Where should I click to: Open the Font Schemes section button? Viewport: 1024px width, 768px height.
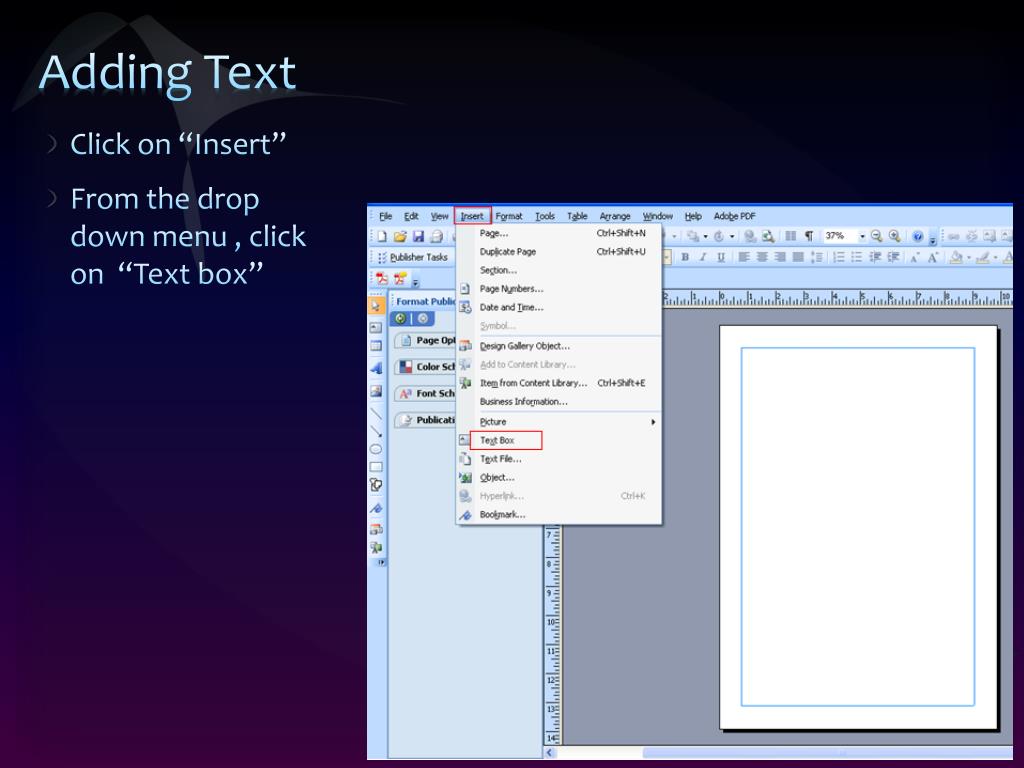[x=425, y=394]
